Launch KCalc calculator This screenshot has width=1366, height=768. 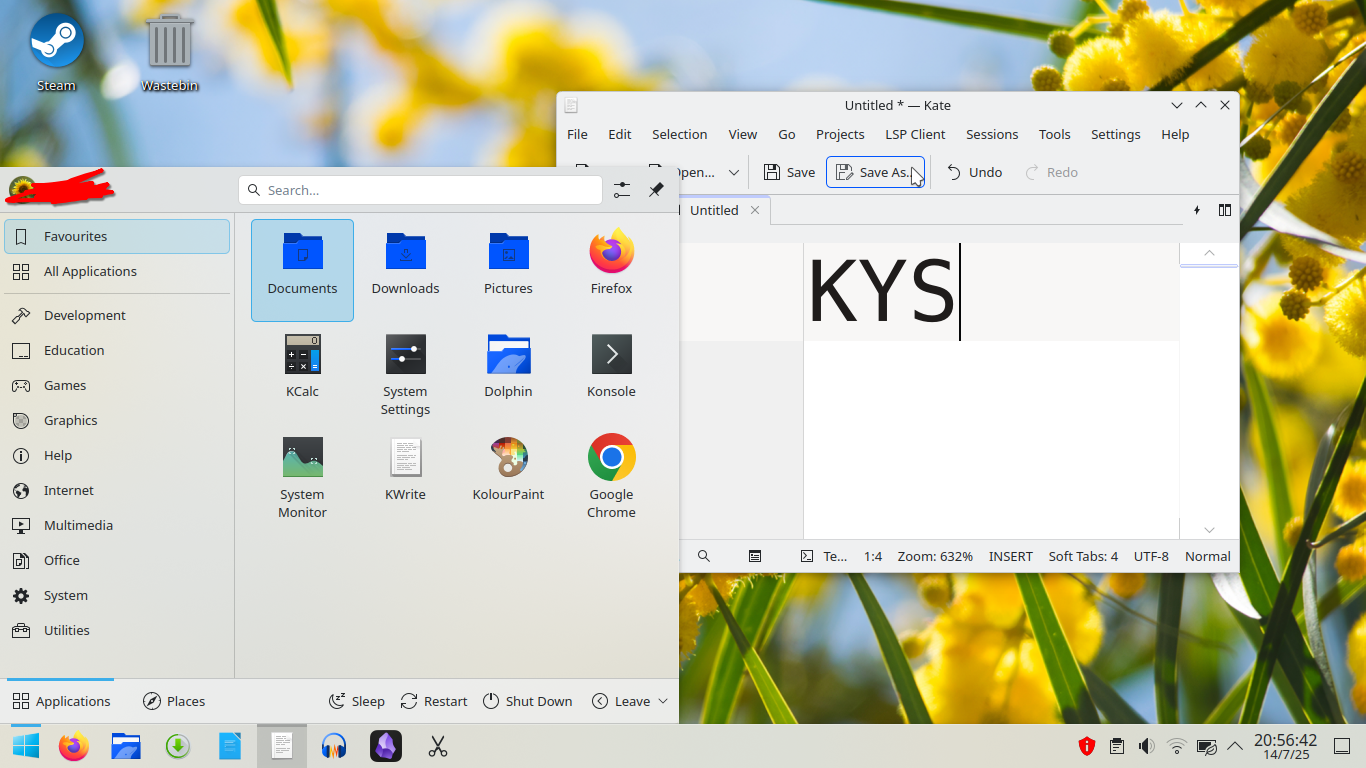(302, 373)
